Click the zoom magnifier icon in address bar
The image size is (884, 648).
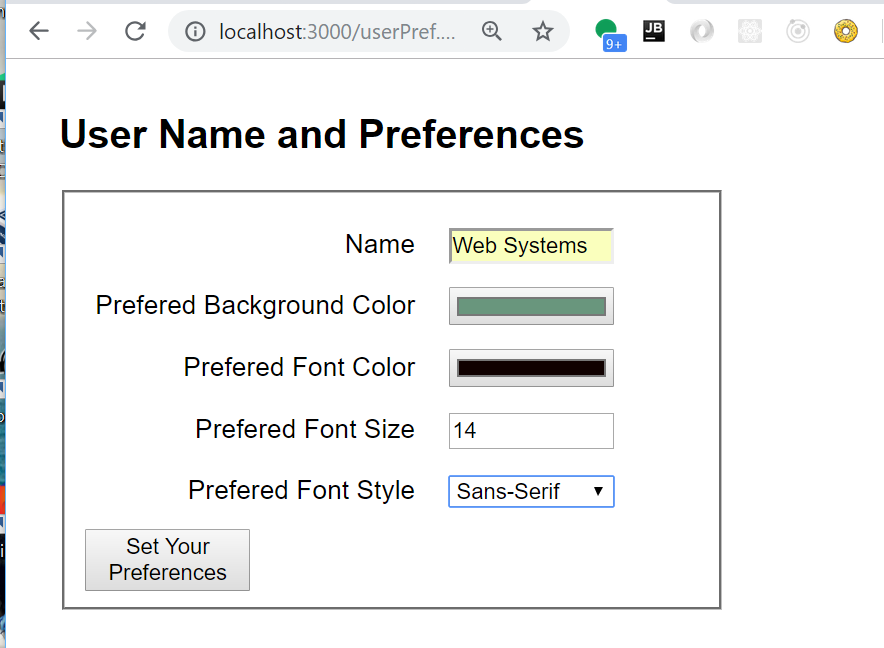click(492, 31)
